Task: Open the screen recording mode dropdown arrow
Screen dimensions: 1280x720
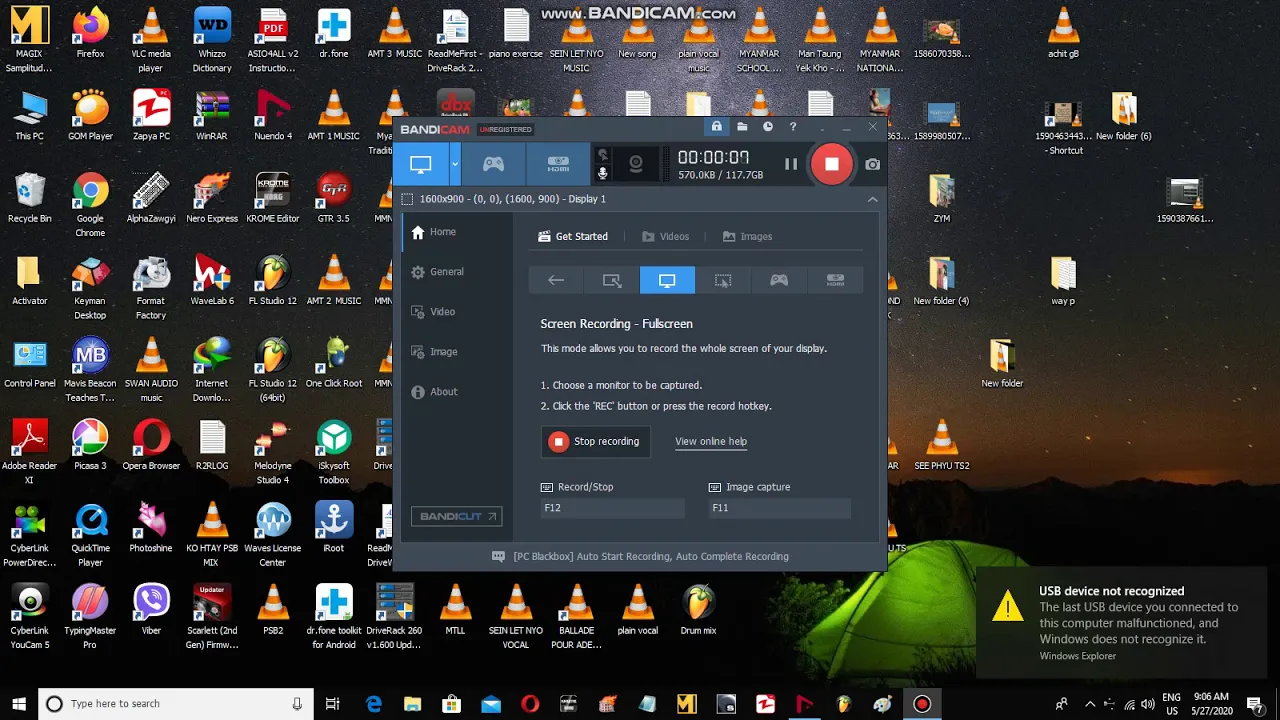Action: 455,164
